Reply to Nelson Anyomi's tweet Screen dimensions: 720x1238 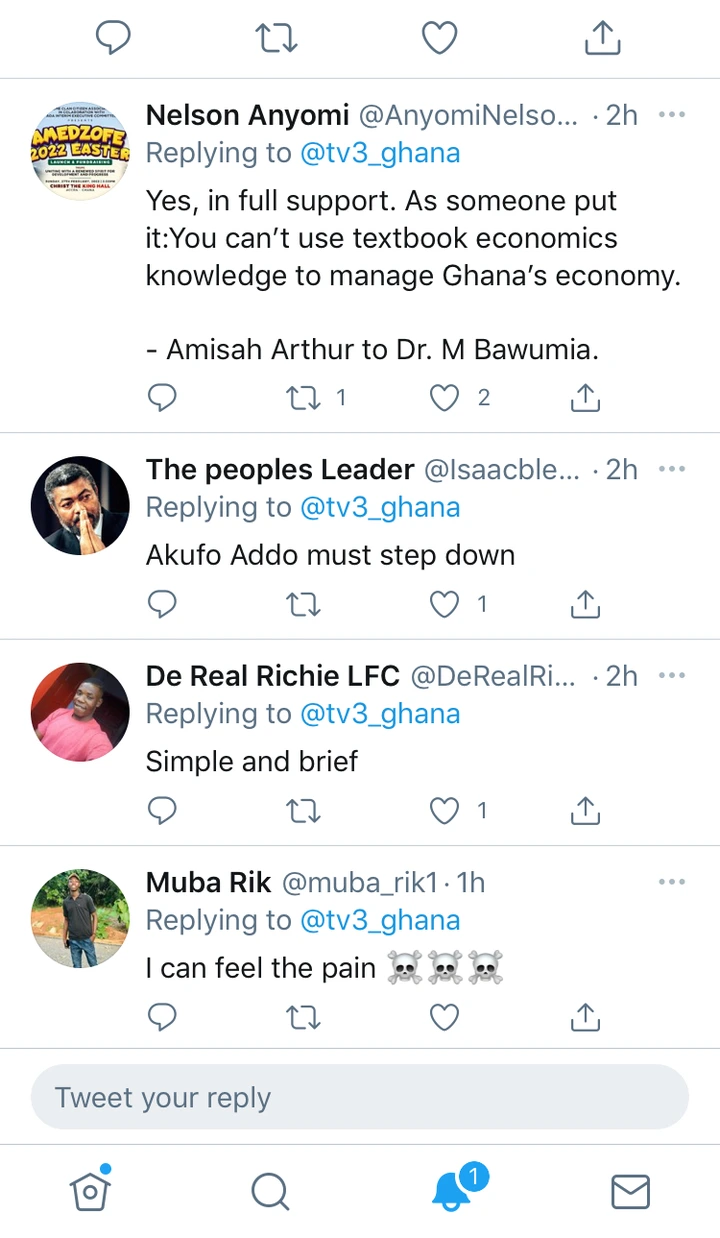pyautogui.click(x=162, y=398)
